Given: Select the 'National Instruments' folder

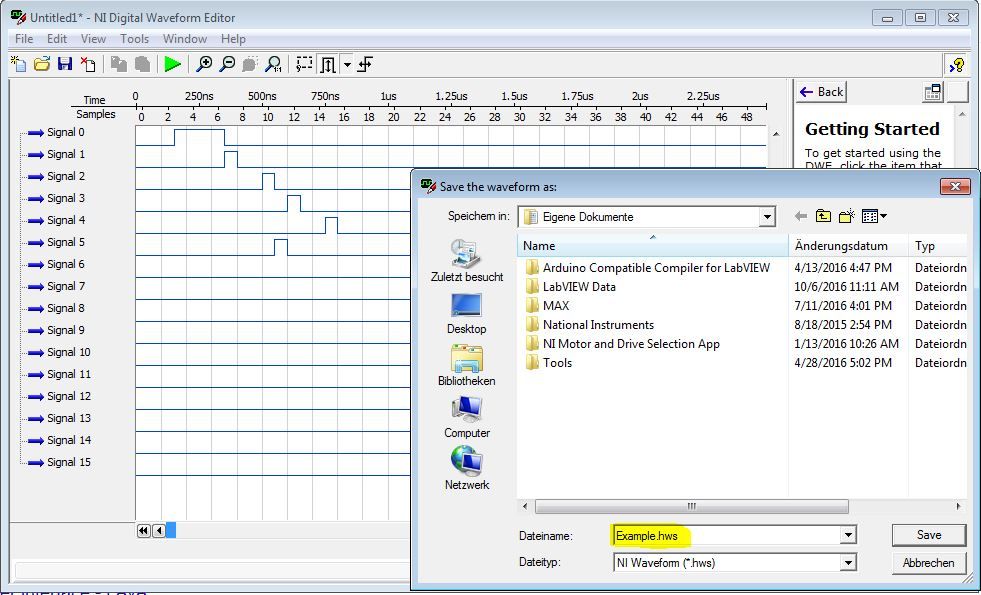Looking at the screenshot, I should point(590,325).
